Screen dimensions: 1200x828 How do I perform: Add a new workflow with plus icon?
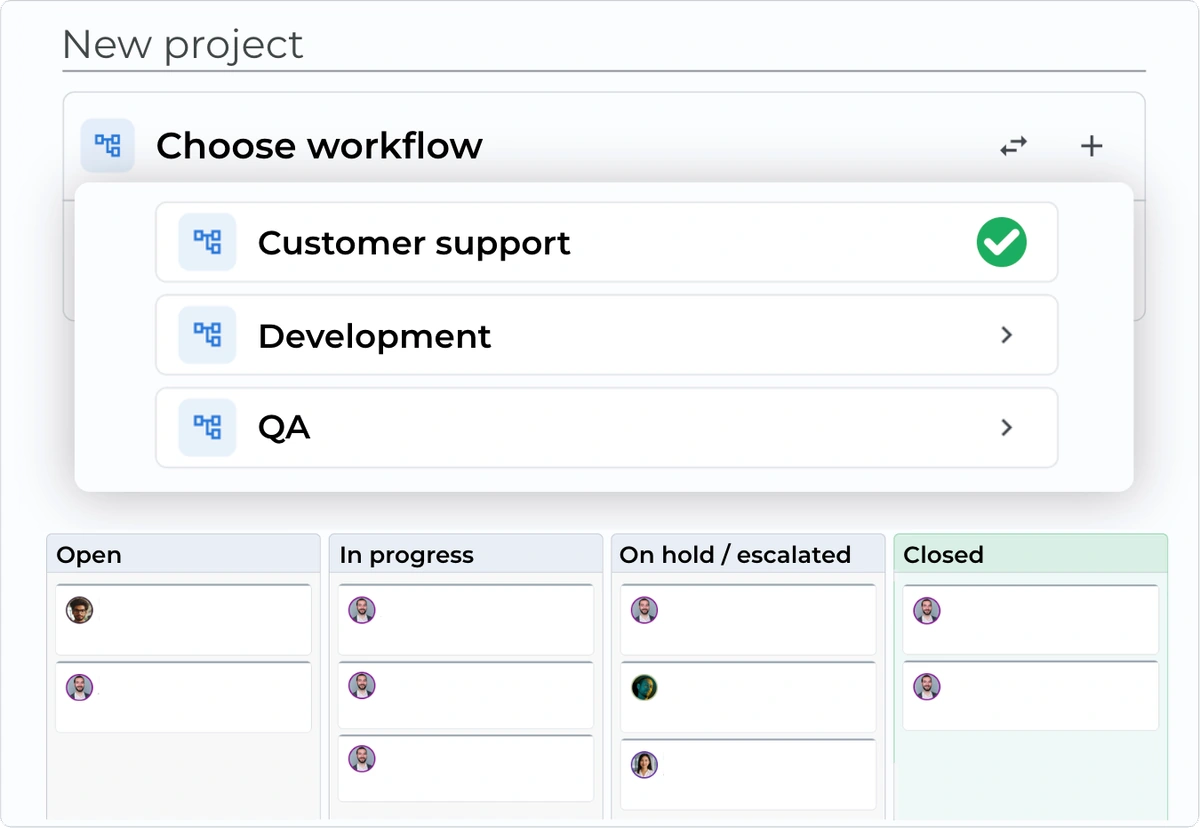(x=1092, y=146)
